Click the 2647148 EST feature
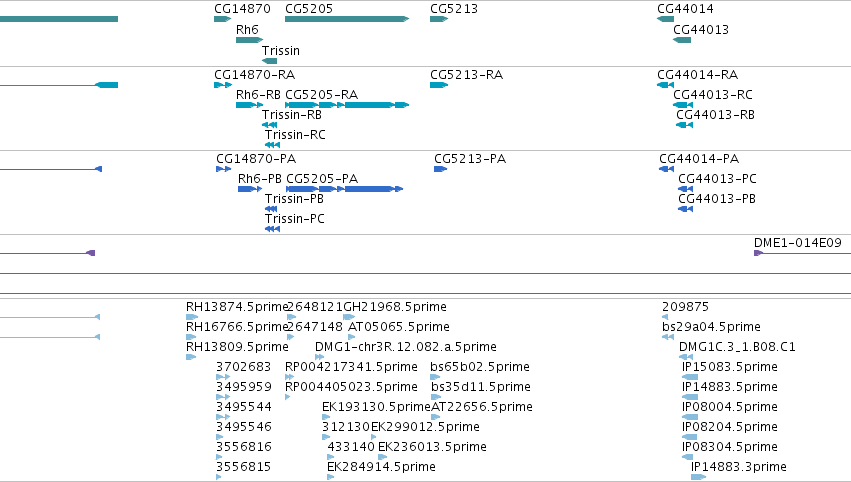 coord(290,337)
